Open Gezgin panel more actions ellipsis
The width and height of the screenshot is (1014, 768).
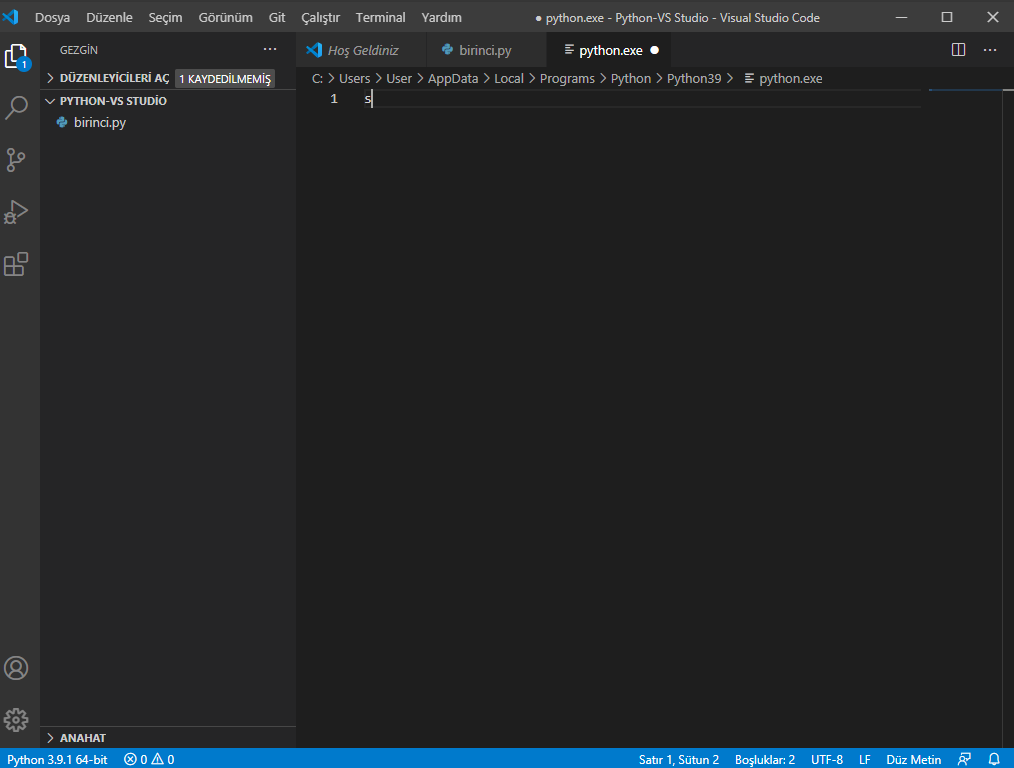pos(270,49)
